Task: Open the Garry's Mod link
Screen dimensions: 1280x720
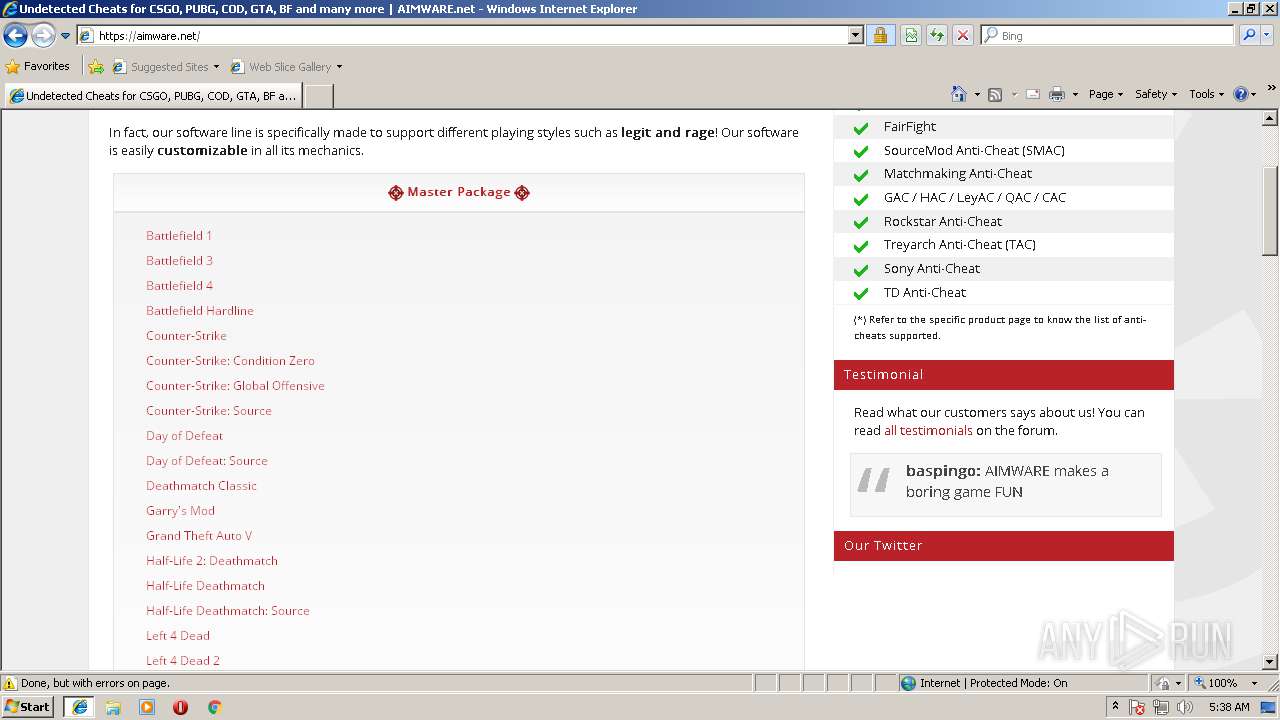Action: tap(180, 511)
